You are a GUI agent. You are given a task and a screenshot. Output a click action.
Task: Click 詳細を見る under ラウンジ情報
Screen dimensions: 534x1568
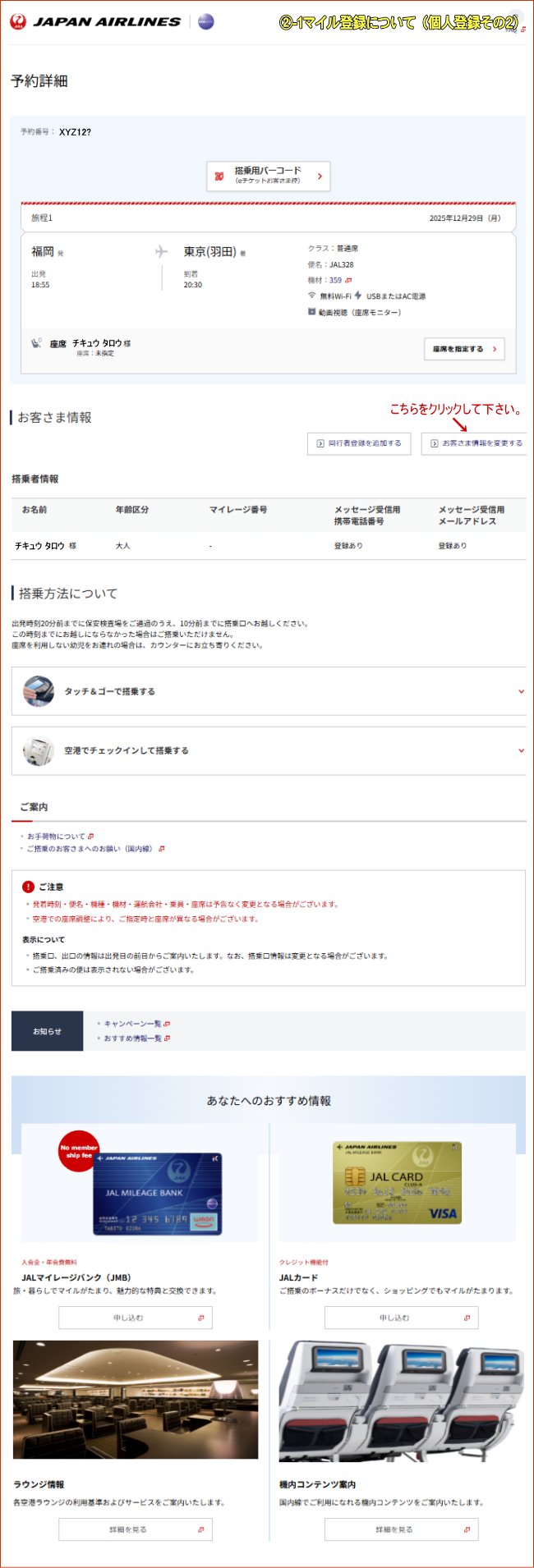[x=136, y=1529]
